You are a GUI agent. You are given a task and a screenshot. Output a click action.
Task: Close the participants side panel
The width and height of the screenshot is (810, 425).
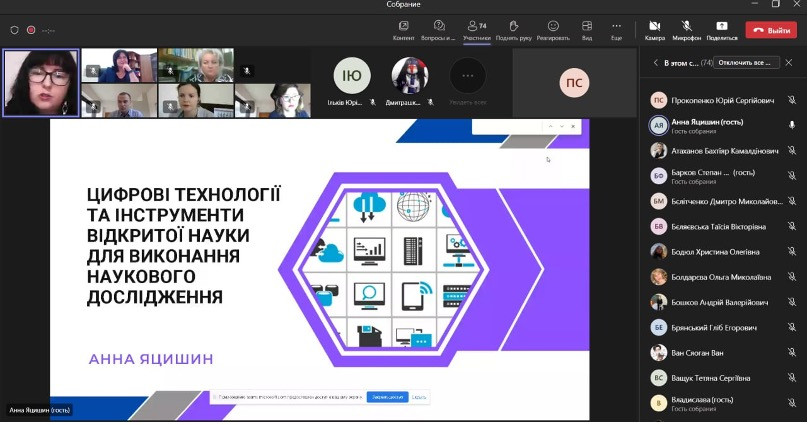[788, 62]
